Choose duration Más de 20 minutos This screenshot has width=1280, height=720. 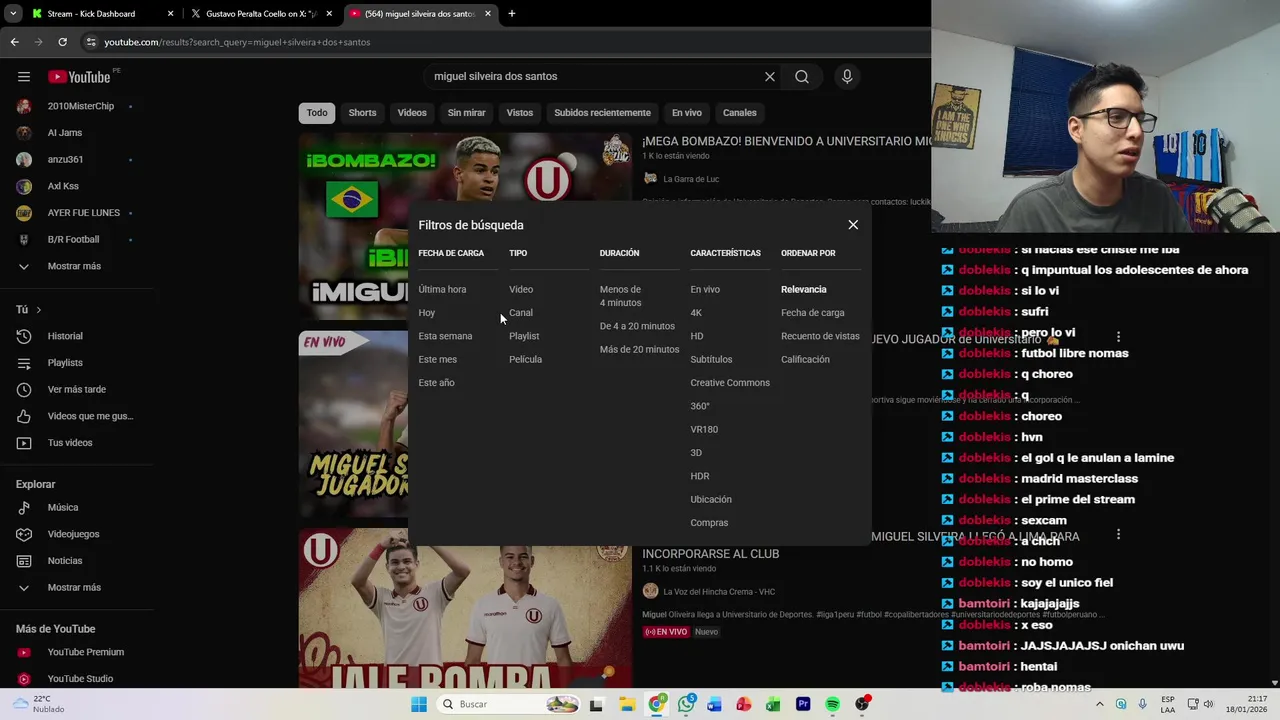point(639,349)
